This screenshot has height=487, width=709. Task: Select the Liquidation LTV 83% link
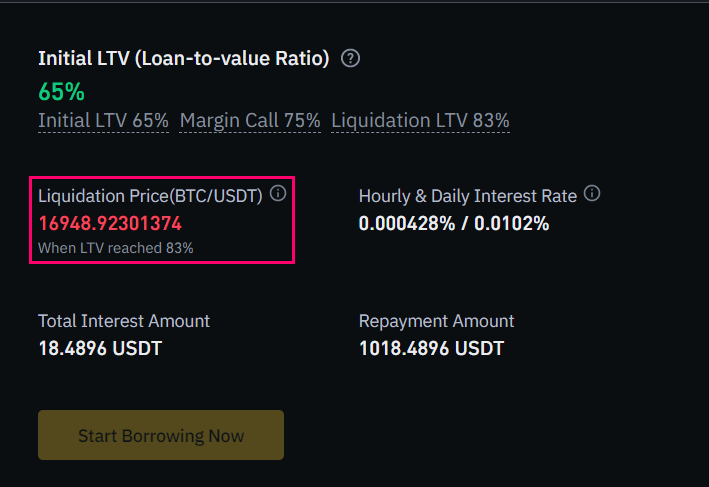pyautogui.click(x=421, y=121)
